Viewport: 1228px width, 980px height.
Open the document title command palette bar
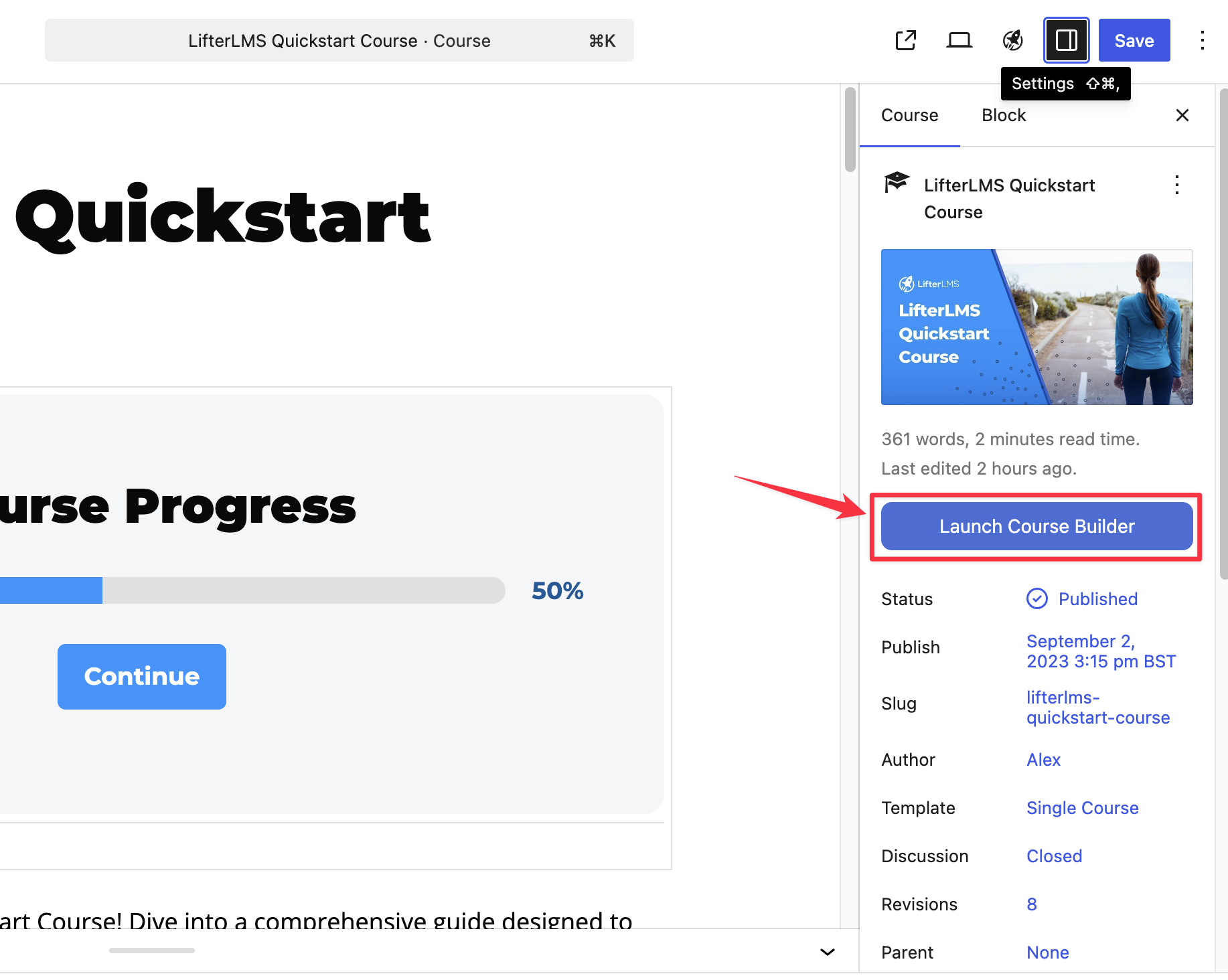pyautogui.click(x=339, y=40)
